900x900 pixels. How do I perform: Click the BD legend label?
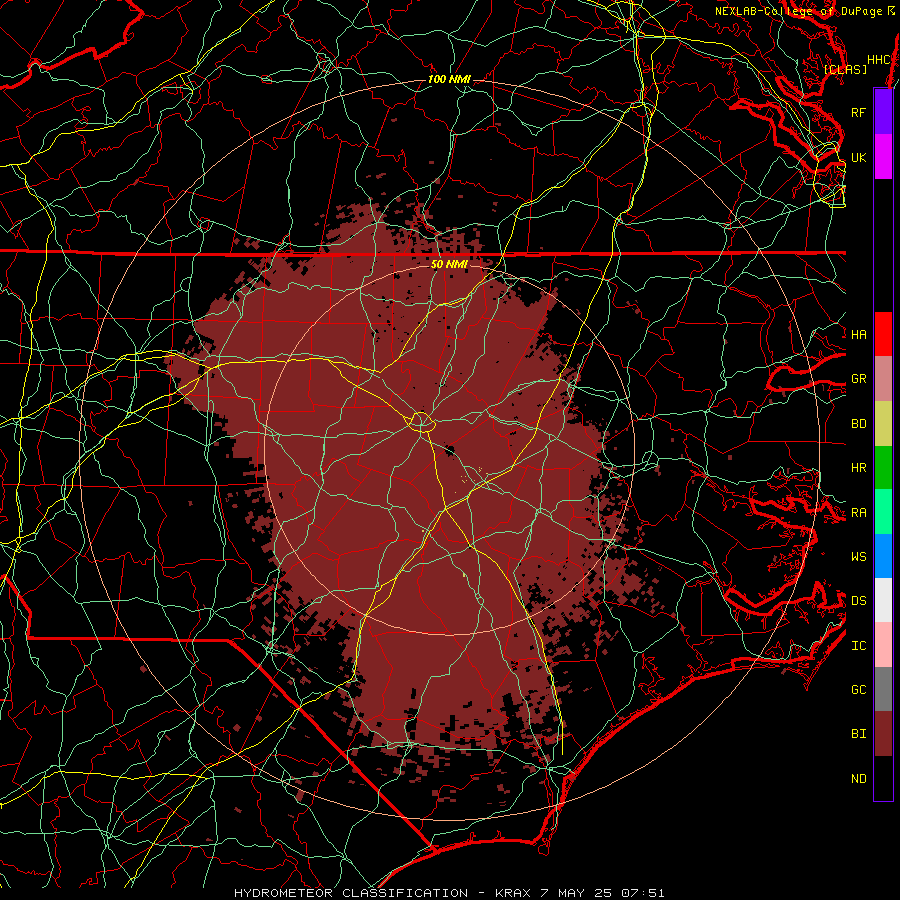click(x=858, y=424)
